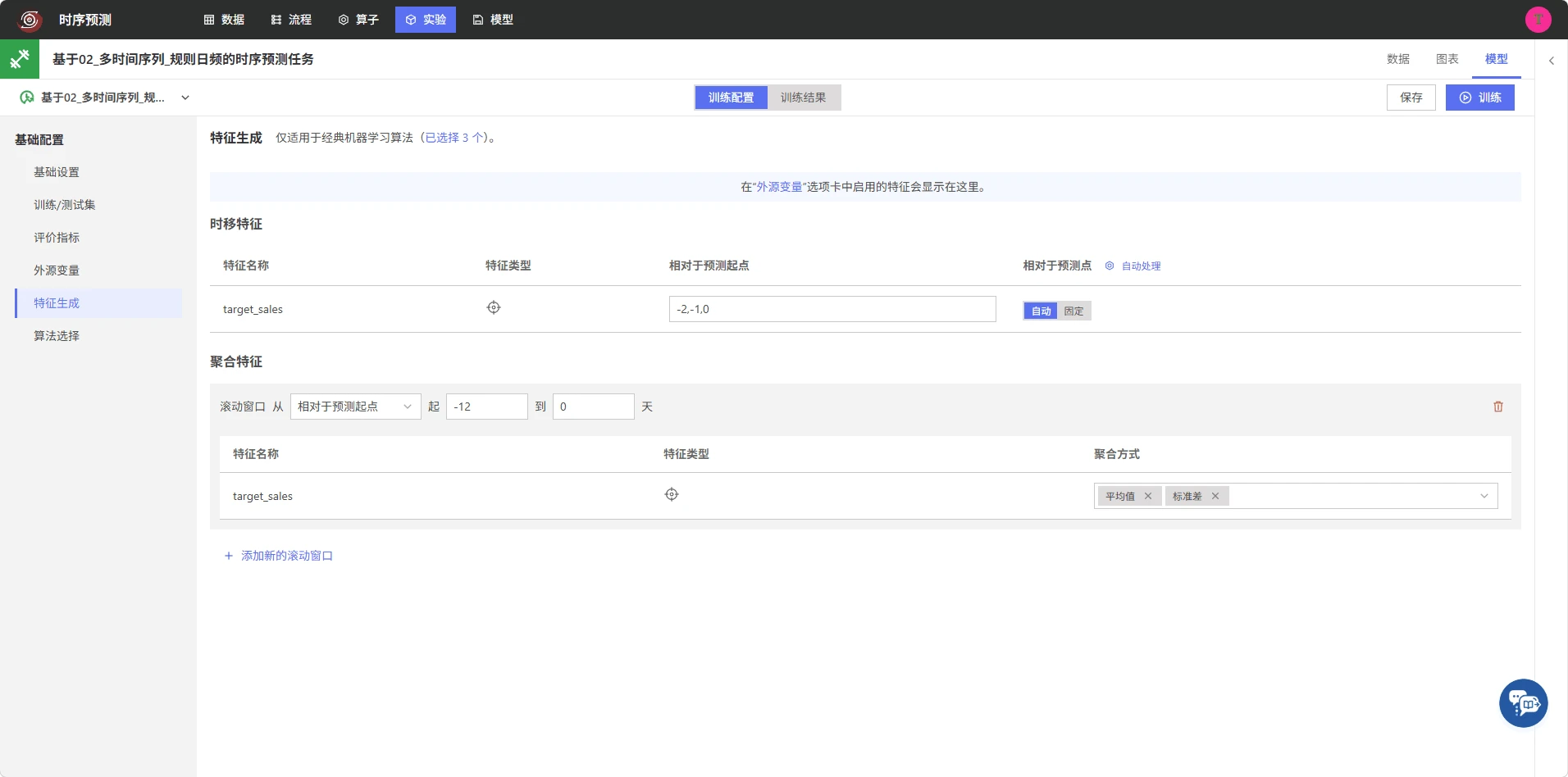Open the 已选择 3 个 link

pos(454,138)
